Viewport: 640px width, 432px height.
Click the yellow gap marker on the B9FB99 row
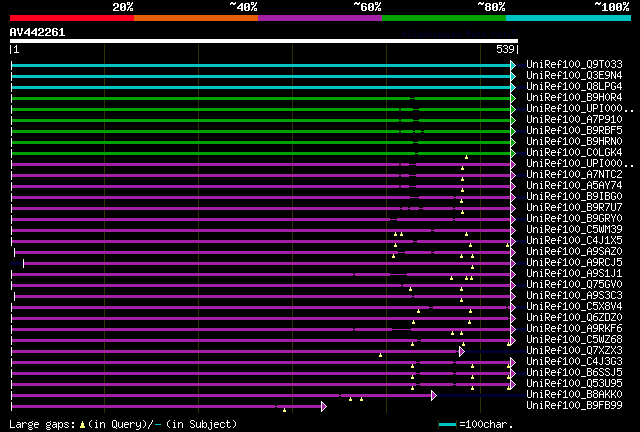pos(284,410)
